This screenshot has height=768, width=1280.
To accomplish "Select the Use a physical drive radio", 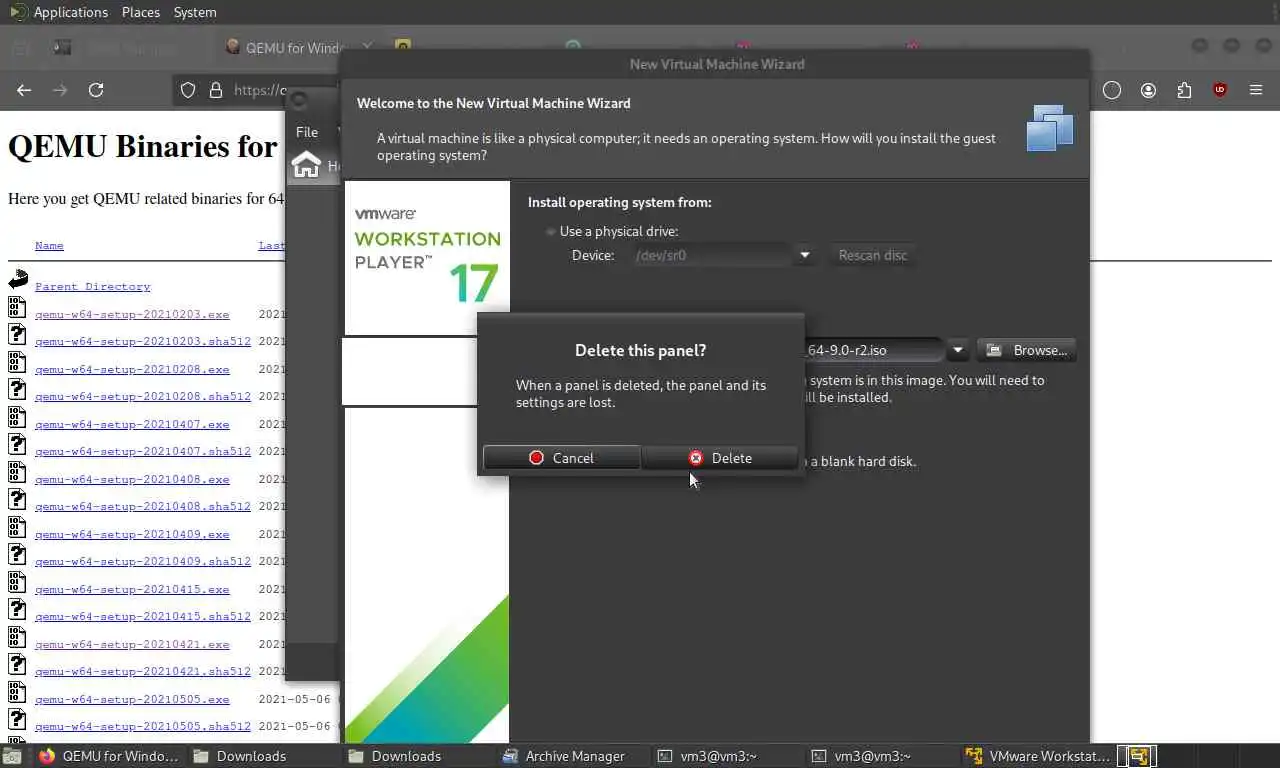I will coord(550,231).
